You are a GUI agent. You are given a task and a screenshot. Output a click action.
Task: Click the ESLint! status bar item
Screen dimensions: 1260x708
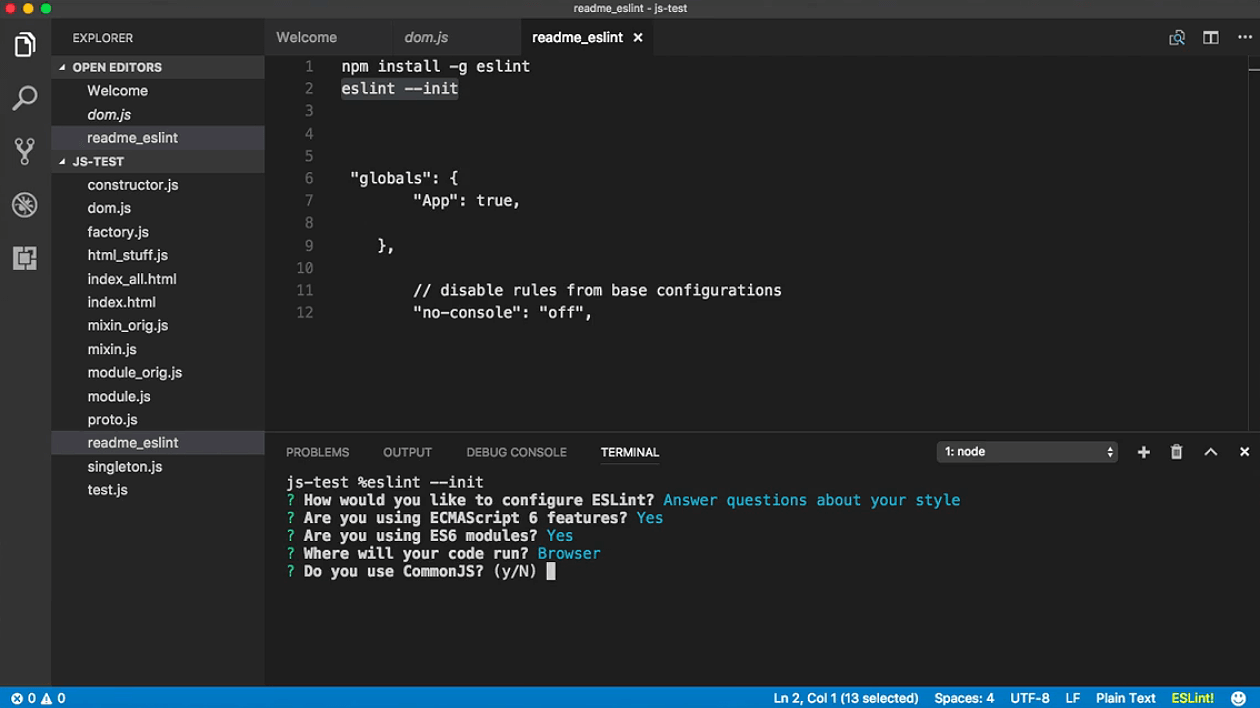pos(1192,698)
